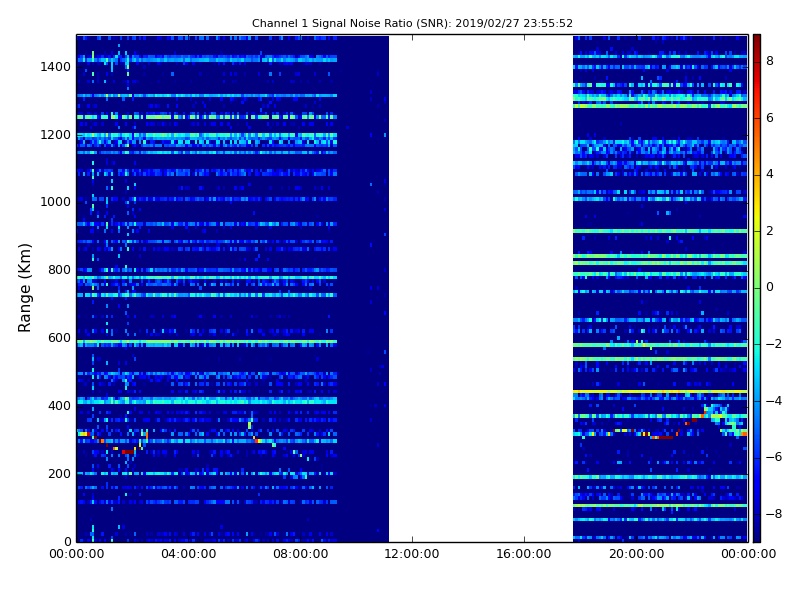Image resolution: width=800 pixels, height=600 pixels.
Task: Click the 1400 range tick label
Action: (56, 67)
